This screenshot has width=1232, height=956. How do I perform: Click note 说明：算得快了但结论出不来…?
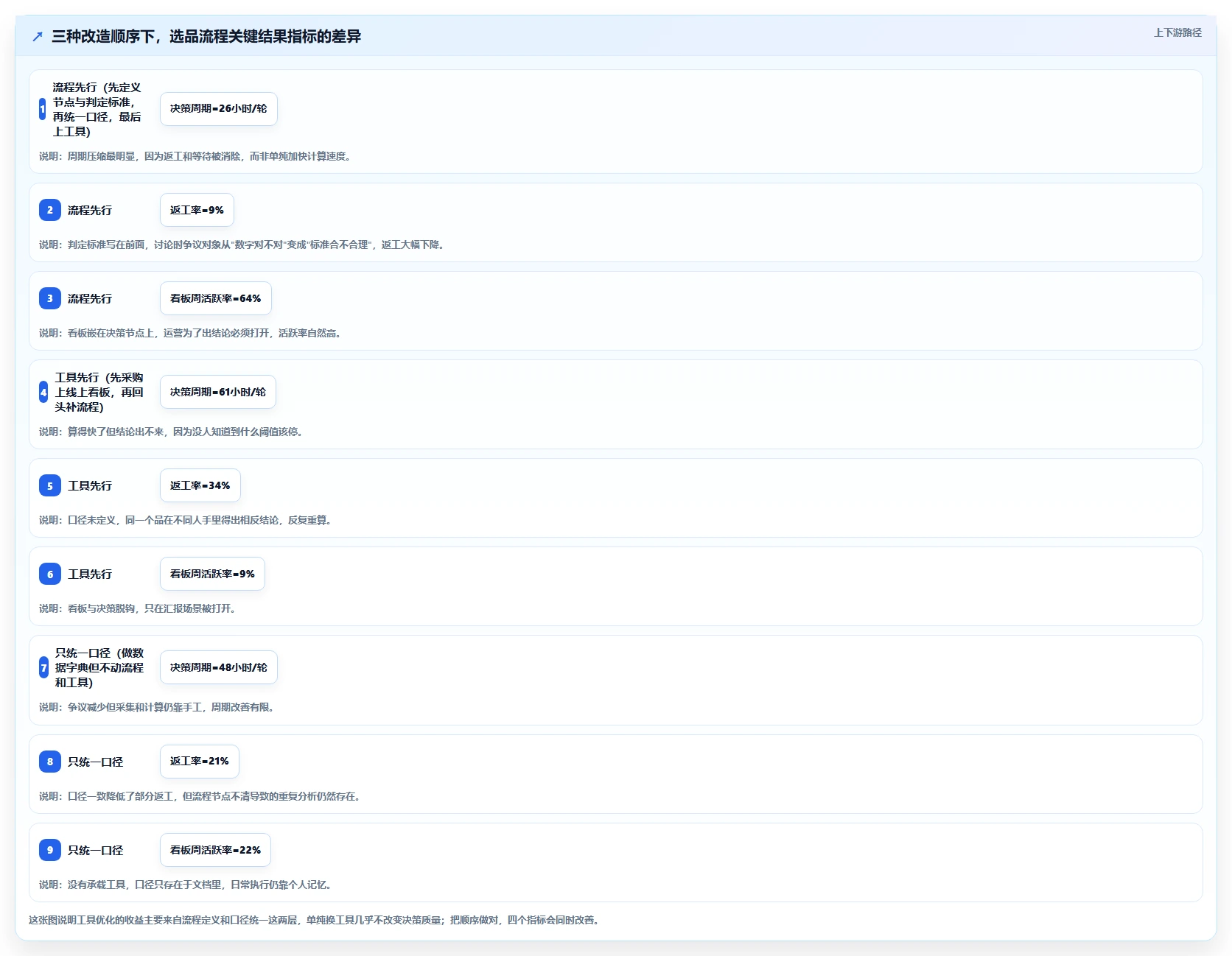[x=173, y=432]
